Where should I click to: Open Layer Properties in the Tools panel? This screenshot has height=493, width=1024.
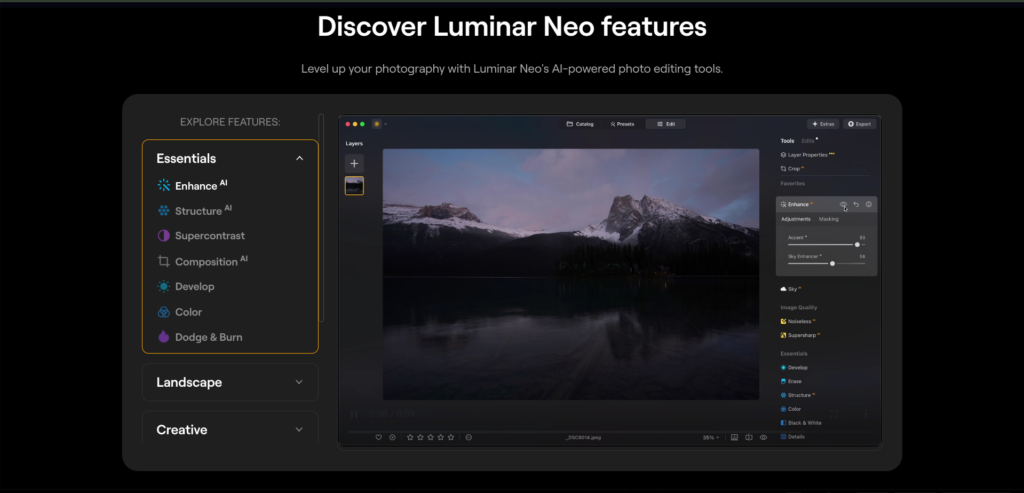click(807, 155)
